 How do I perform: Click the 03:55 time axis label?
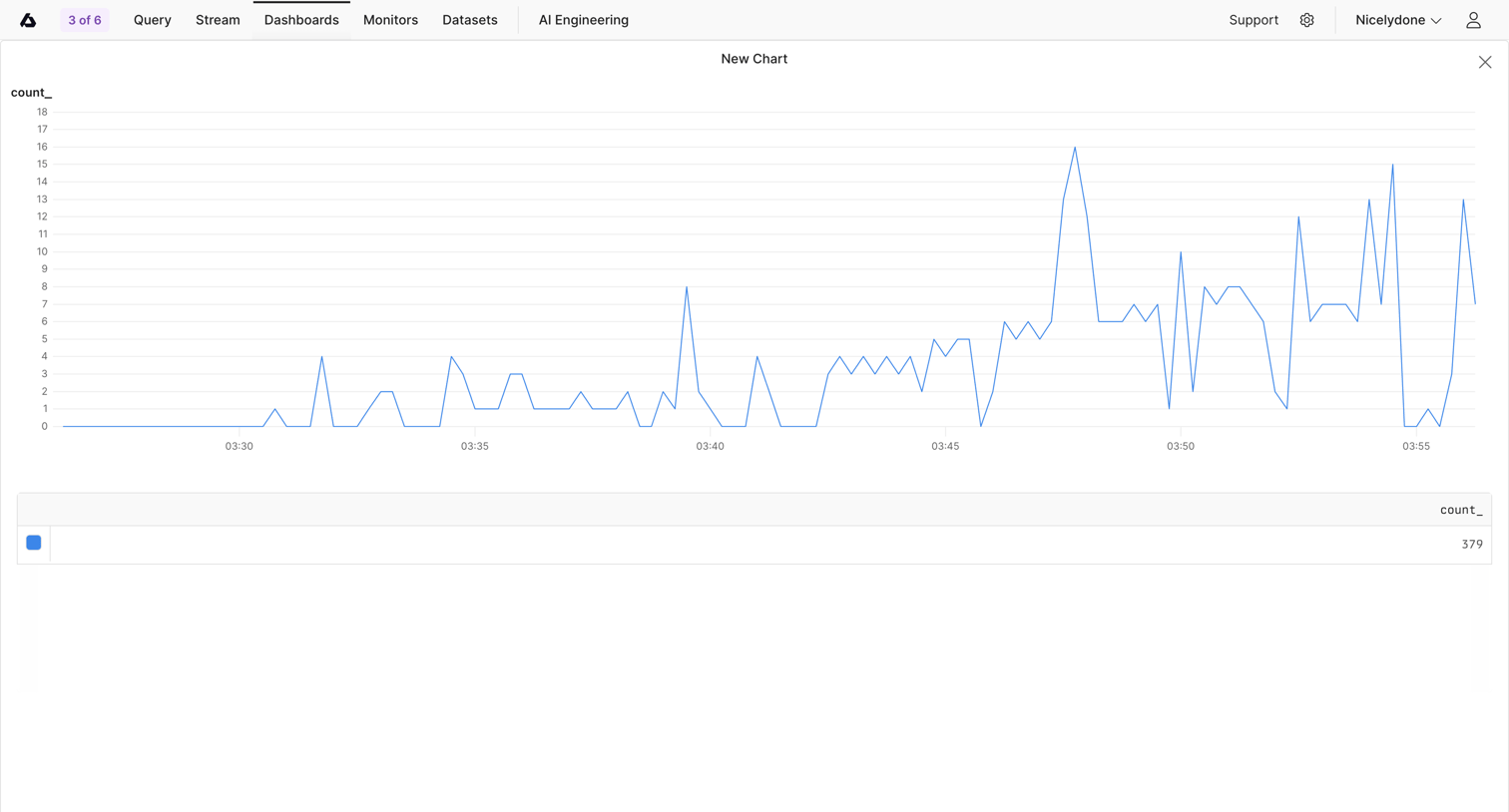coord(1416,446)
